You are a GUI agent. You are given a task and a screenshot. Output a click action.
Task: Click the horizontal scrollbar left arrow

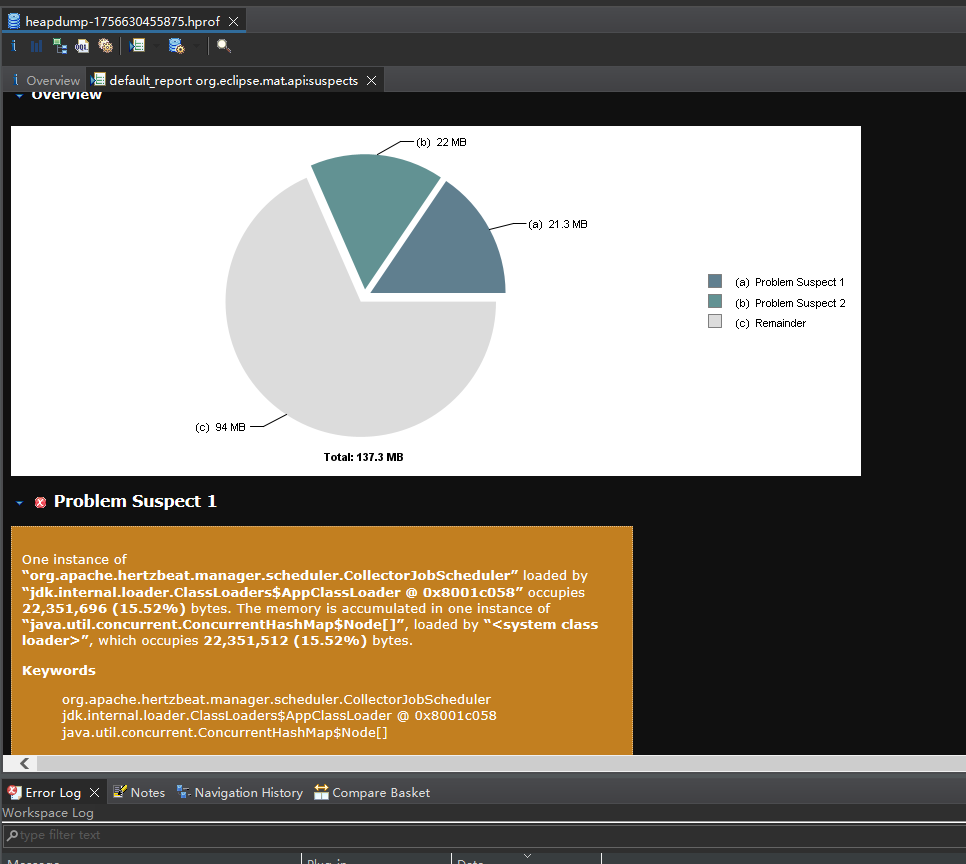pyautogui.click(x=24, y=764)
